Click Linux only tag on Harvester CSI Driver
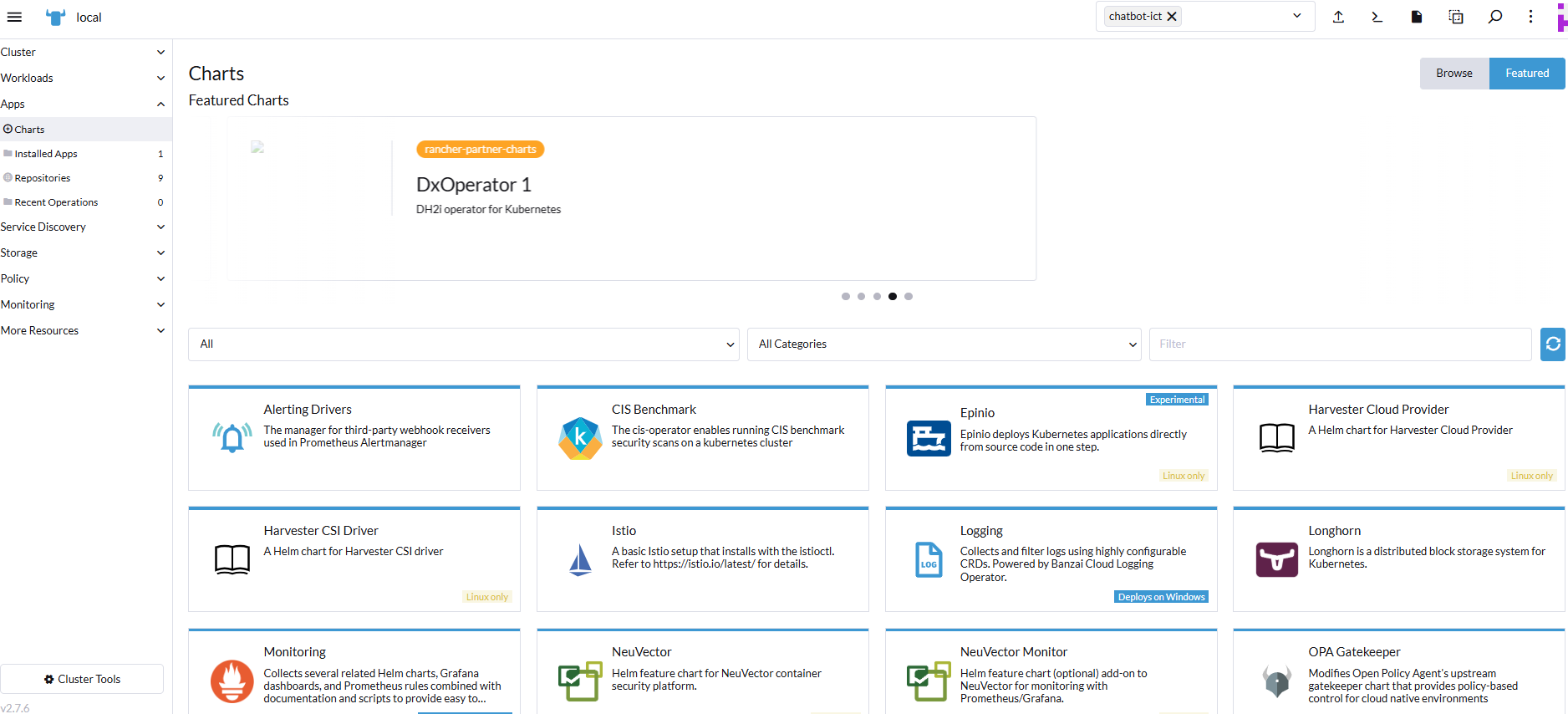The height and width of the screenshot is (714, 1568). 486,597
